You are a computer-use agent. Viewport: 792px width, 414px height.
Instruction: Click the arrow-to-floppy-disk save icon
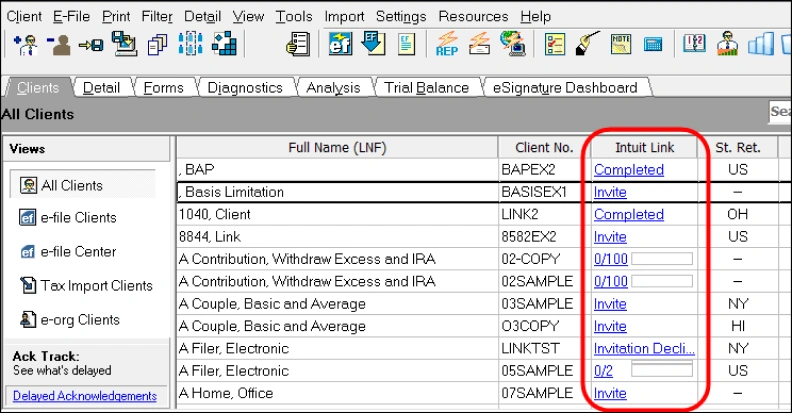[x=91, y=45]
